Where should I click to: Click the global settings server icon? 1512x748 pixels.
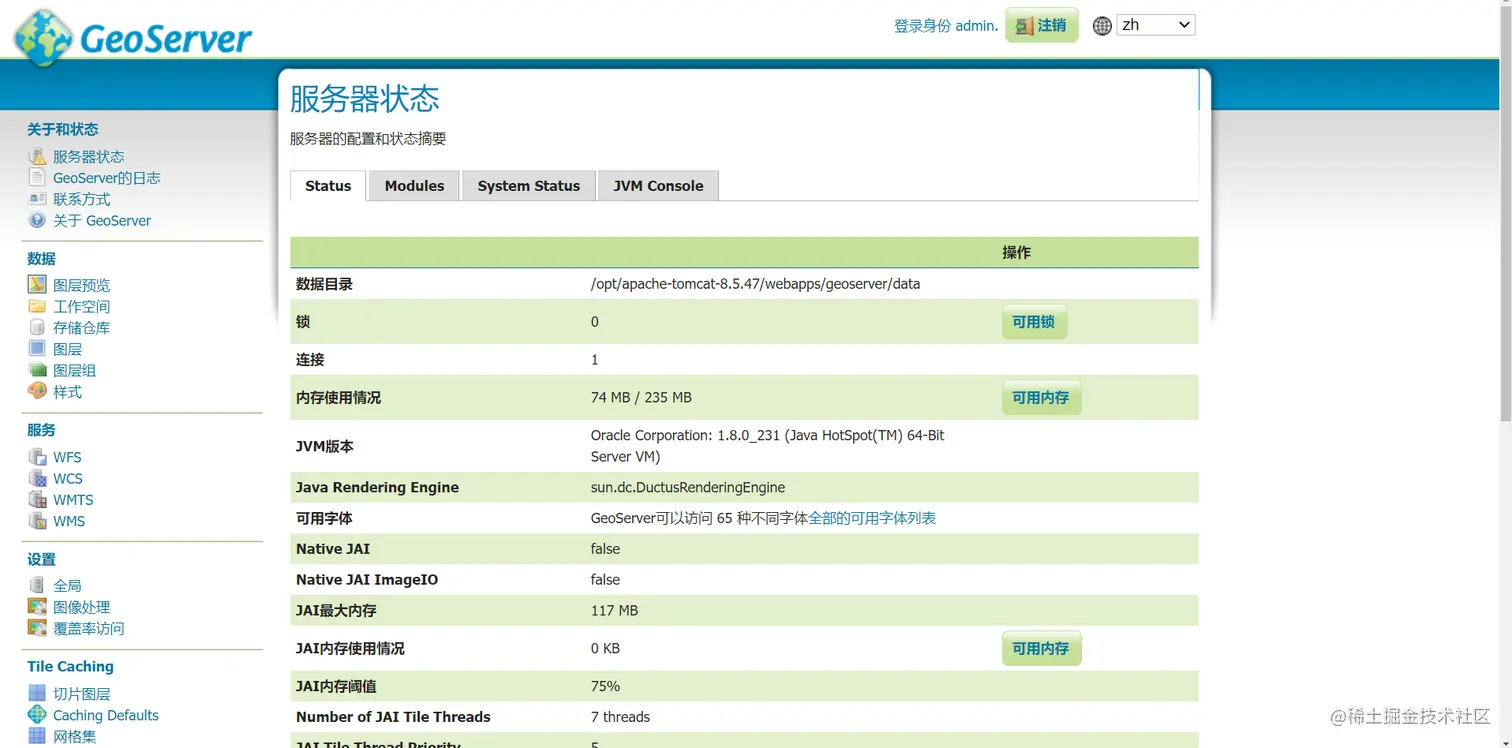pyautogui.click(x=37, y=585)
